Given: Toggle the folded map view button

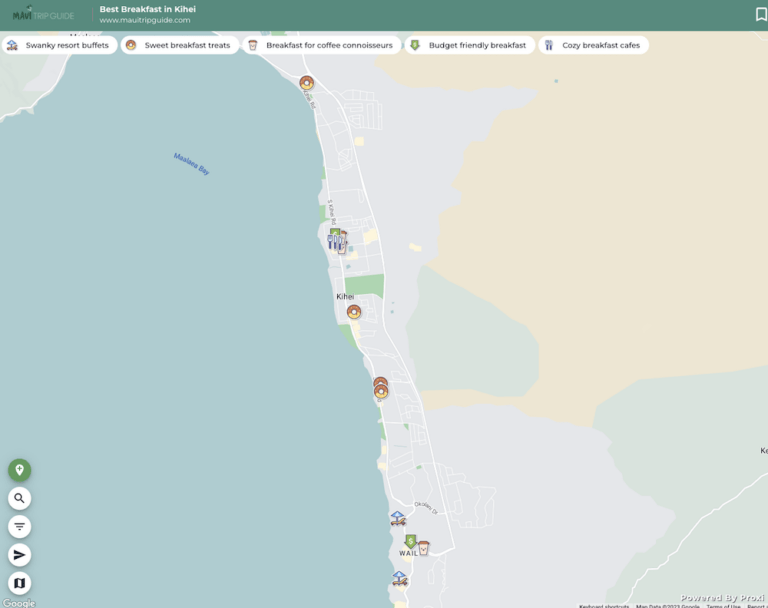Looking at the screenshot, I should point(20,583).
